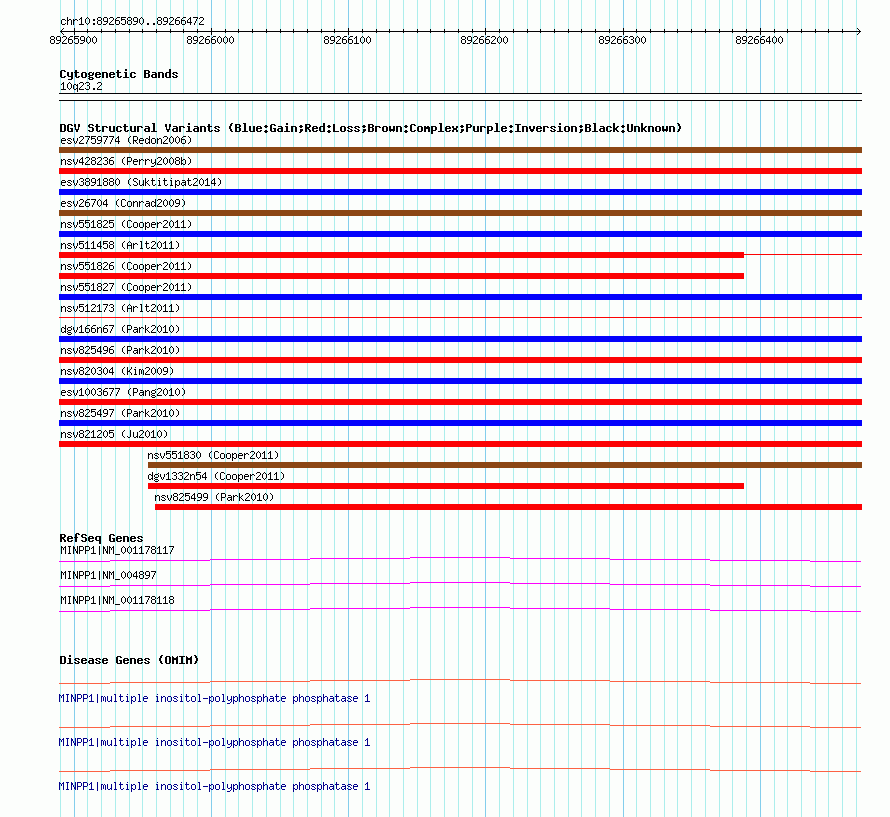Viewport: 890px width, 817px height.
Task: Click the nsv821205 (Ju2010) variant label
Action: coord(114,434)
